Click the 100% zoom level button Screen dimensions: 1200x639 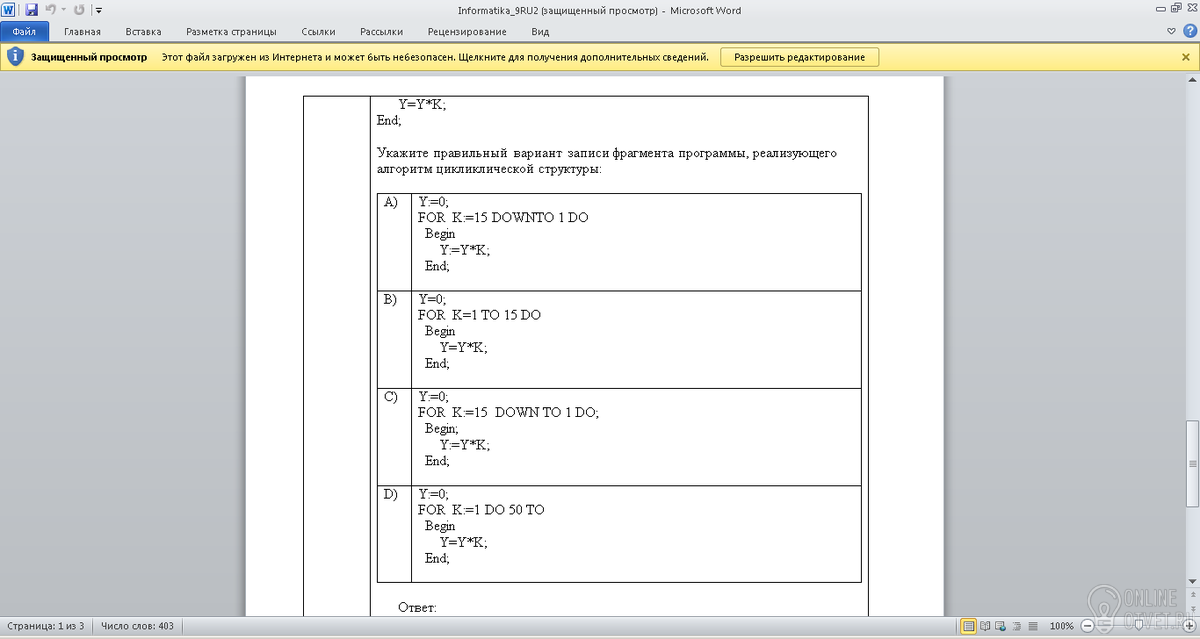click(1062, 626)
